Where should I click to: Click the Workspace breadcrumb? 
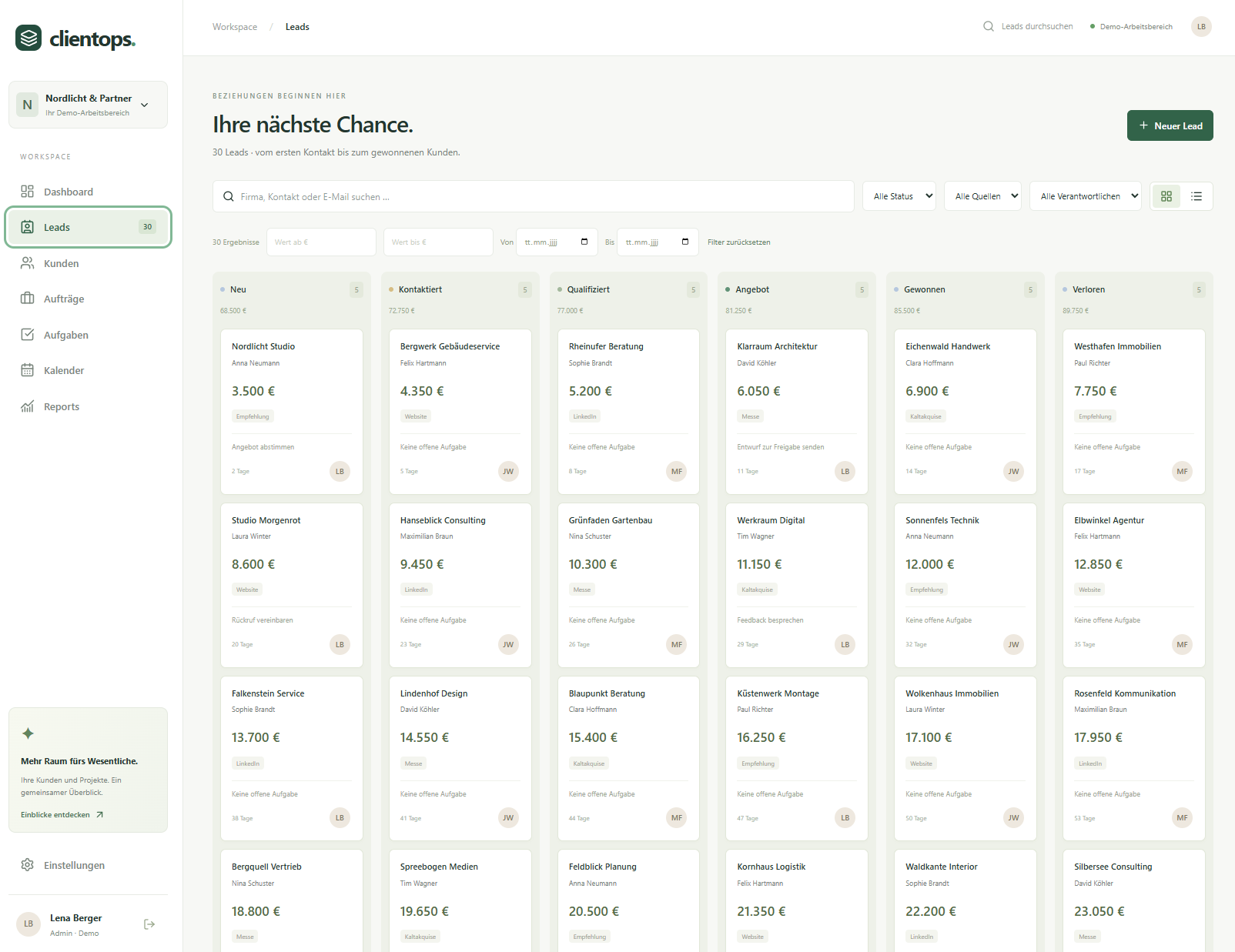[235, 27]
